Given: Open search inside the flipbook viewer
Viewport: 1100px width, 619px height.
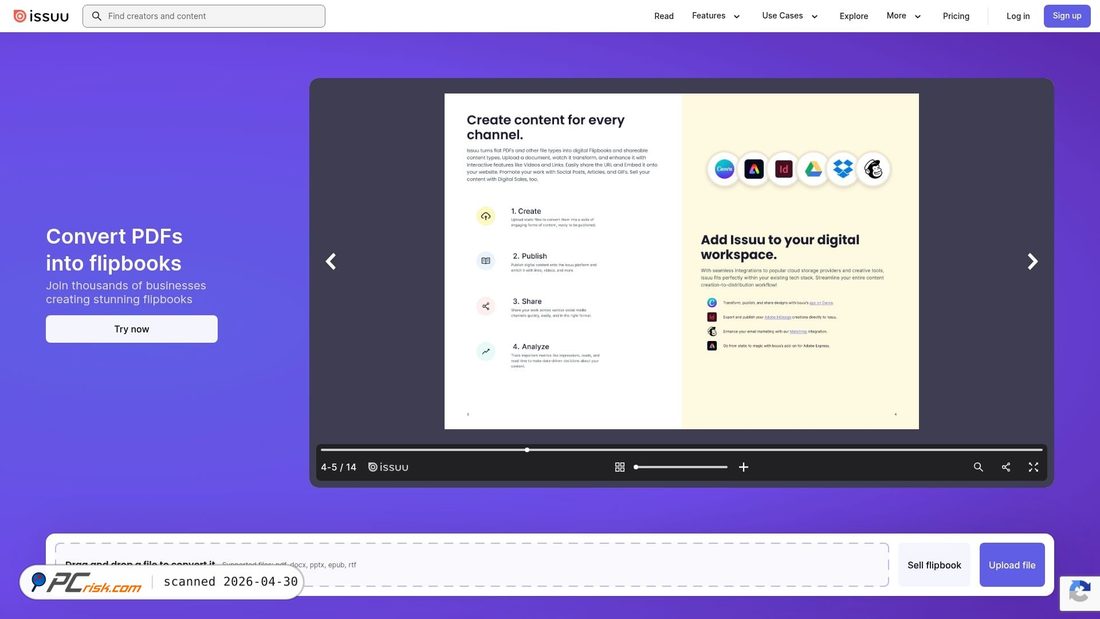Looking at the screenshot, I should [x=978, y=467].
